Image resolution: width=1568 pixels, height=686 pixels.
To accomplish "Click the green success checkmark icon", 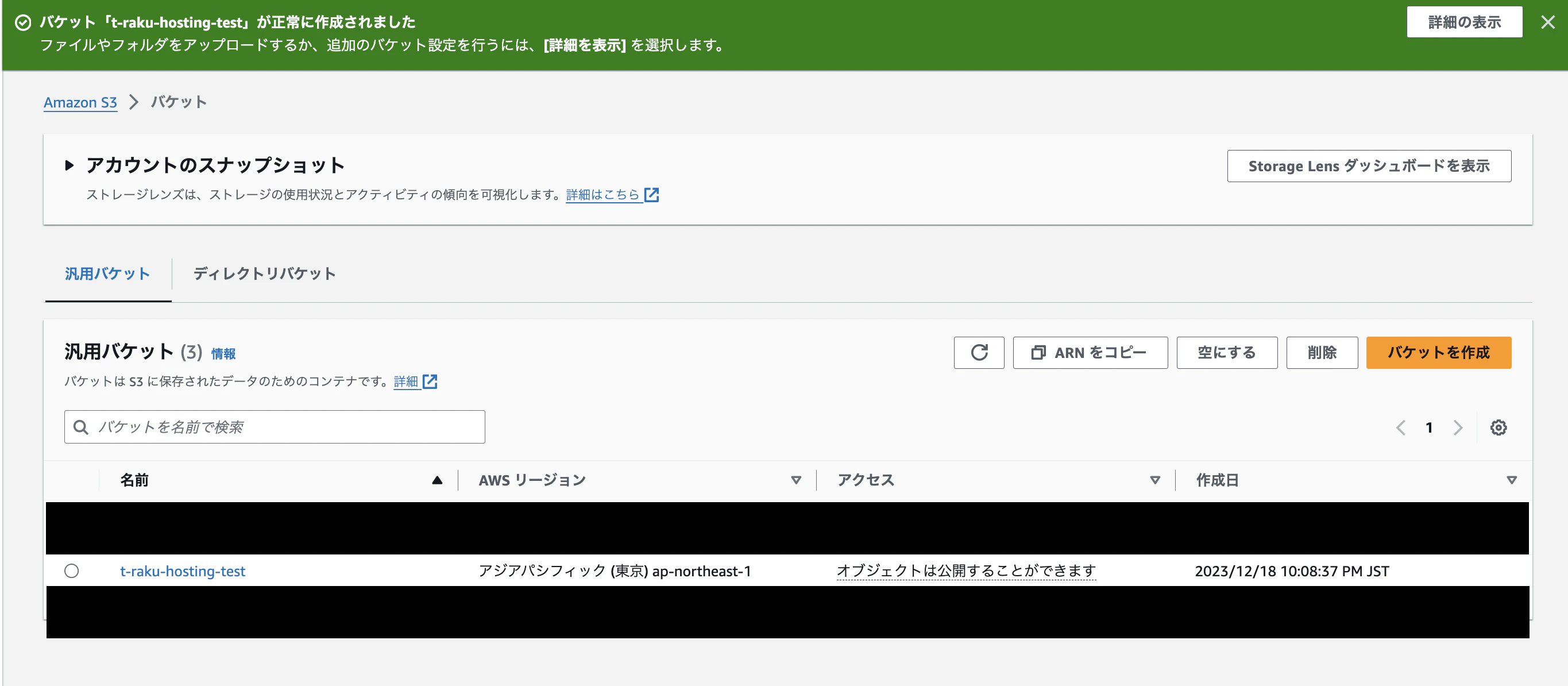I will (22, 22).
